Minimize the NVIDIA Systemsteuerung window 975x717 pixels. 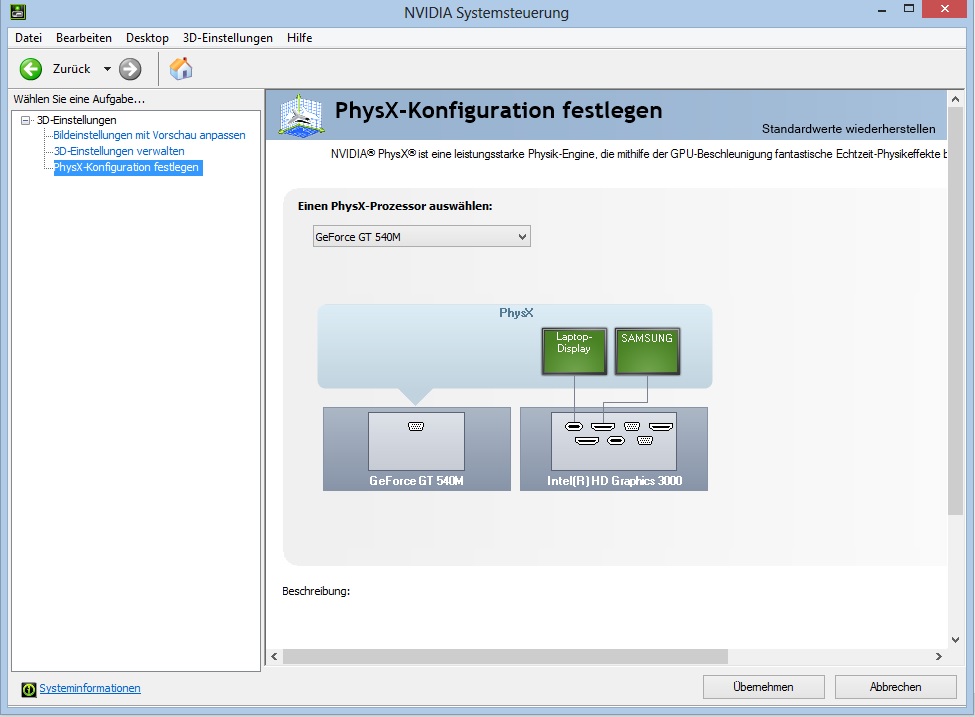(x=882, y=10)
